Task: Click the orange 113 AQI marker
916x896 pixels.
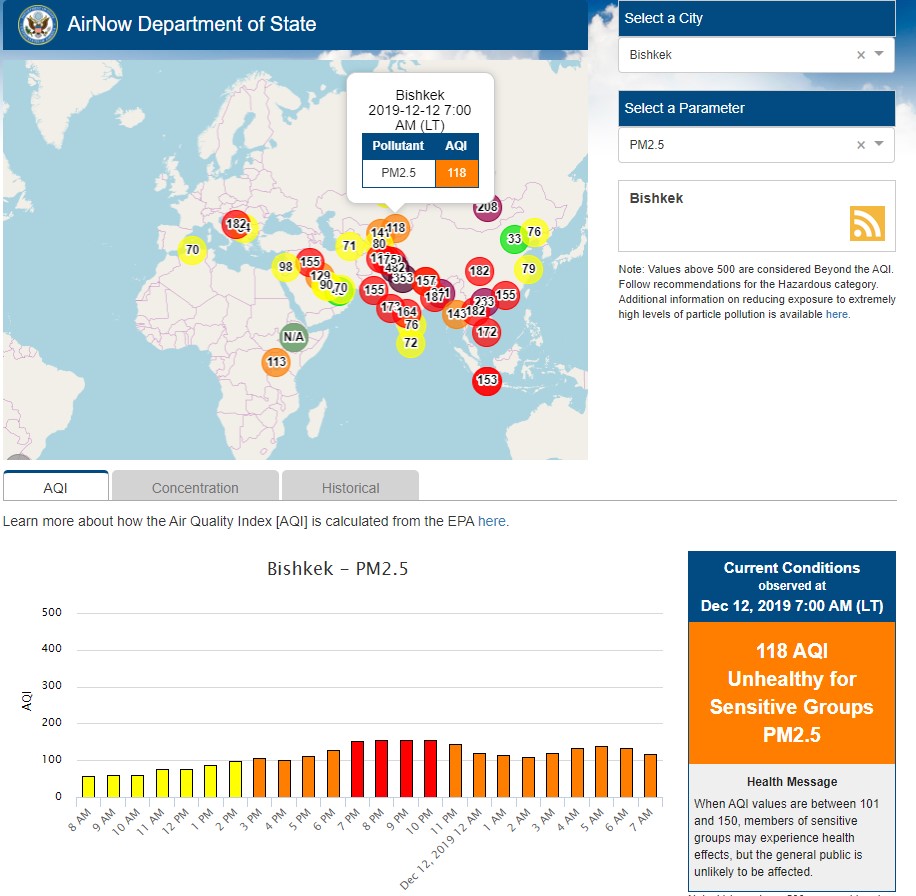Action: click(277, 362)
